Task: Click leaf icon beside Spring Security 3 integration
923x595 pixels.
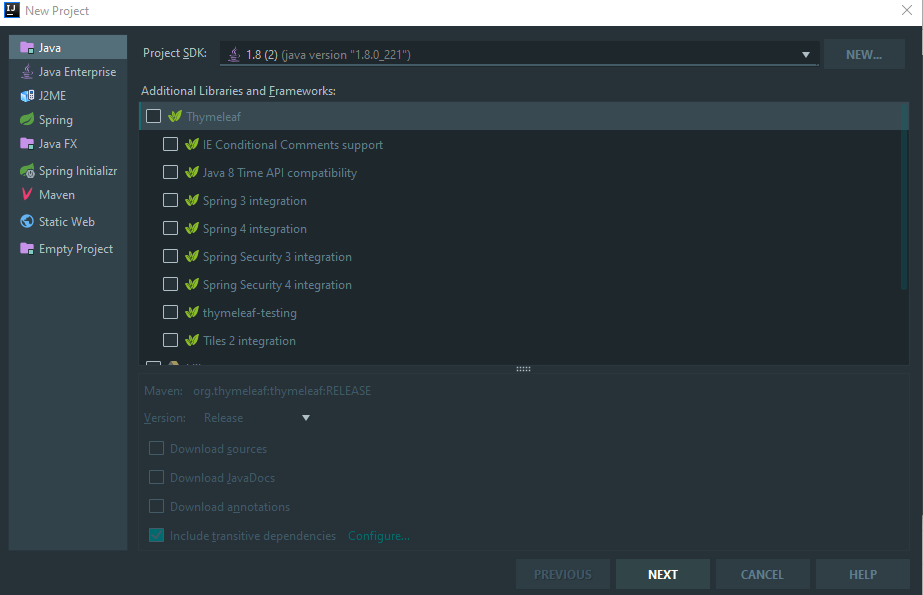Action: [192, 256]
